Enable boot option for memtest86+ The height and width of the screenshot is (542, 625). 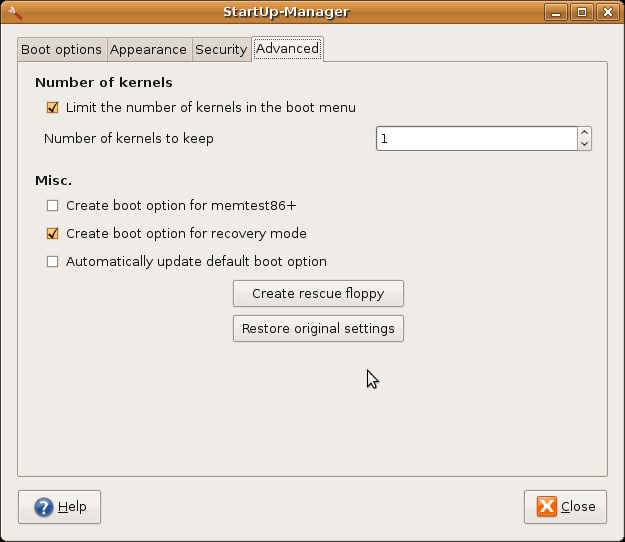tap(53, 206)
